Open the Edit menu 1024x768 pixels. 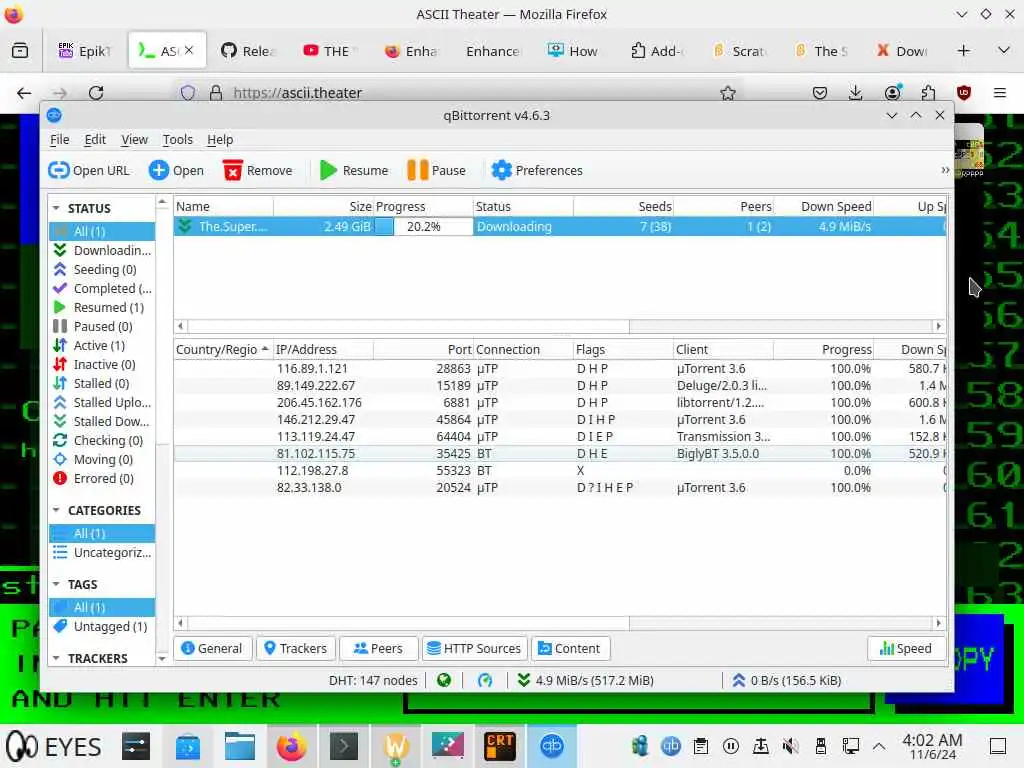point(95,139)
